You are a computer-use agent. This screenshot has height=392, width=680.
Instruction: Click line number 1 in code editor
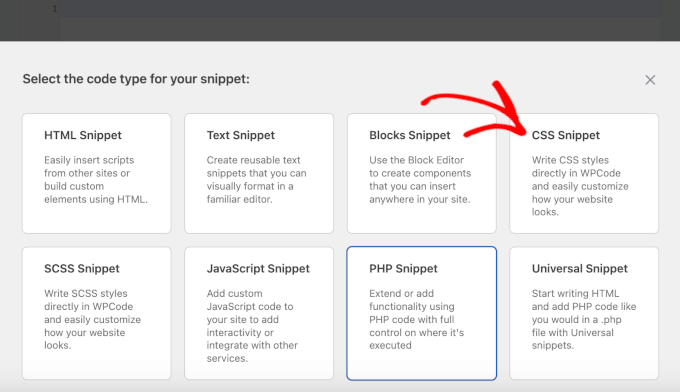(x=55, y=9)
